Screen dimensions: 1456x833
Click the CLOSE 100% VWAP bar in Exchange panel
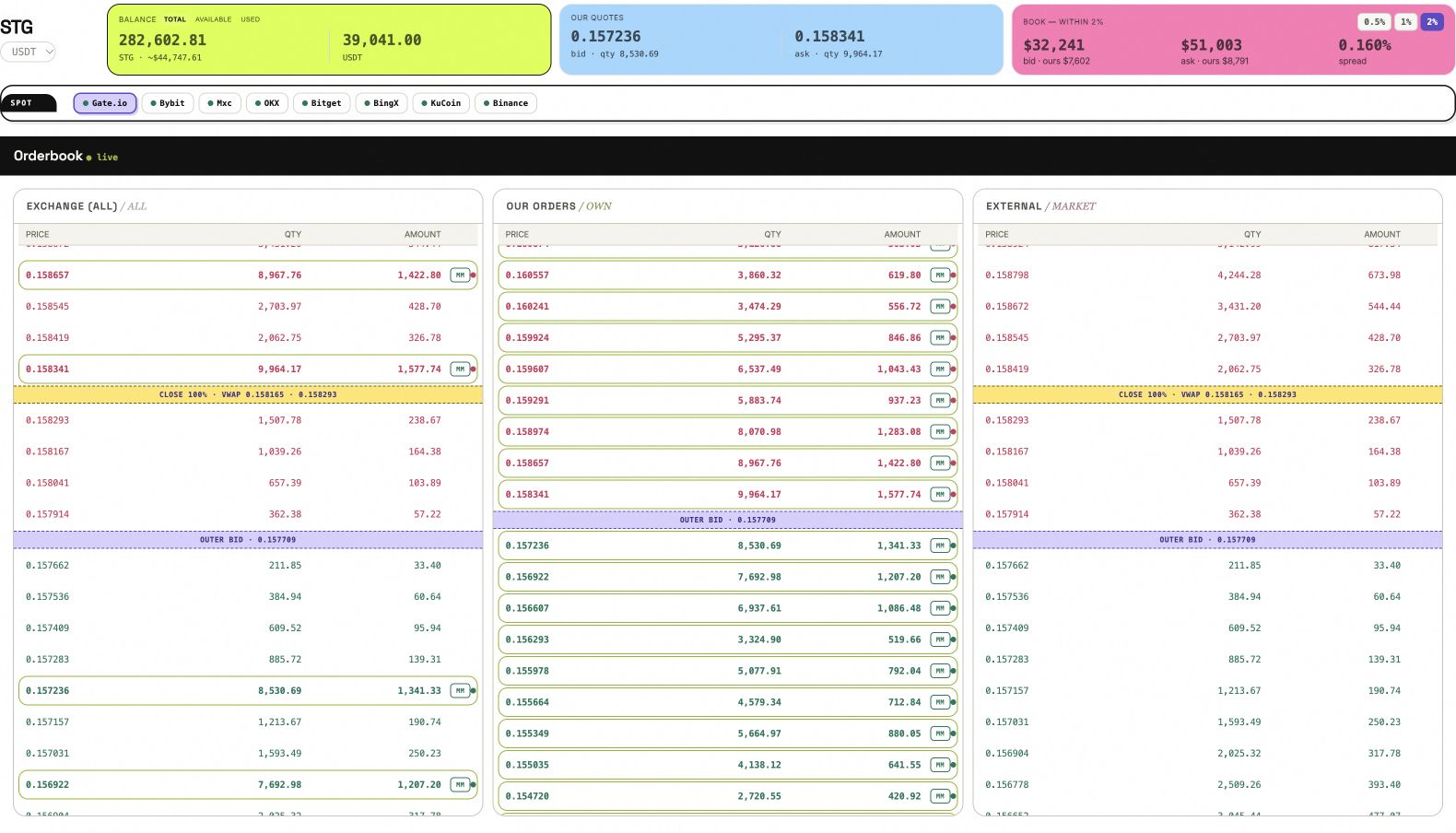click(248, 394)
